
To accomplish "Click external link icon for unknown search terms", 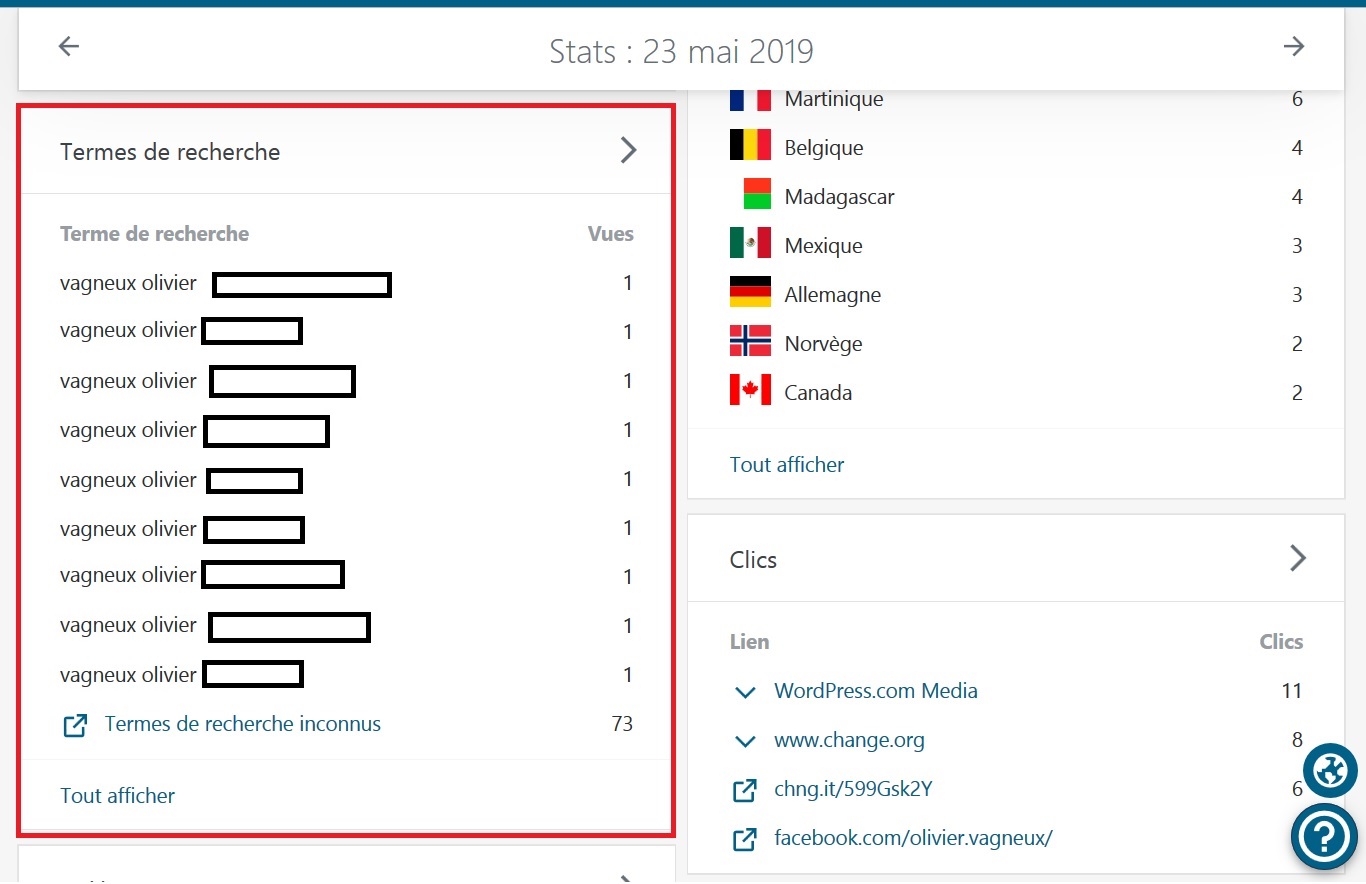I will [x=75, y=725].
